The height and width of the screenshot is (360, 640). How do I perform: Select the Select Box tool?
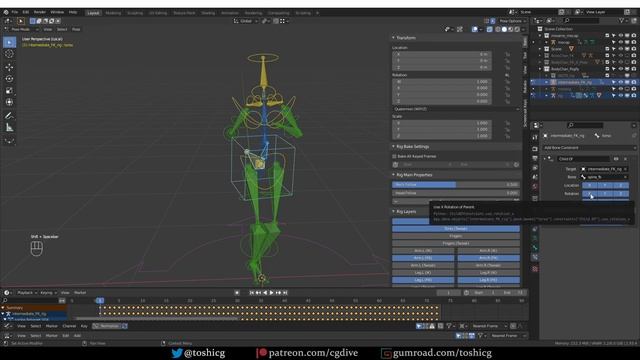tap(9, 42)
